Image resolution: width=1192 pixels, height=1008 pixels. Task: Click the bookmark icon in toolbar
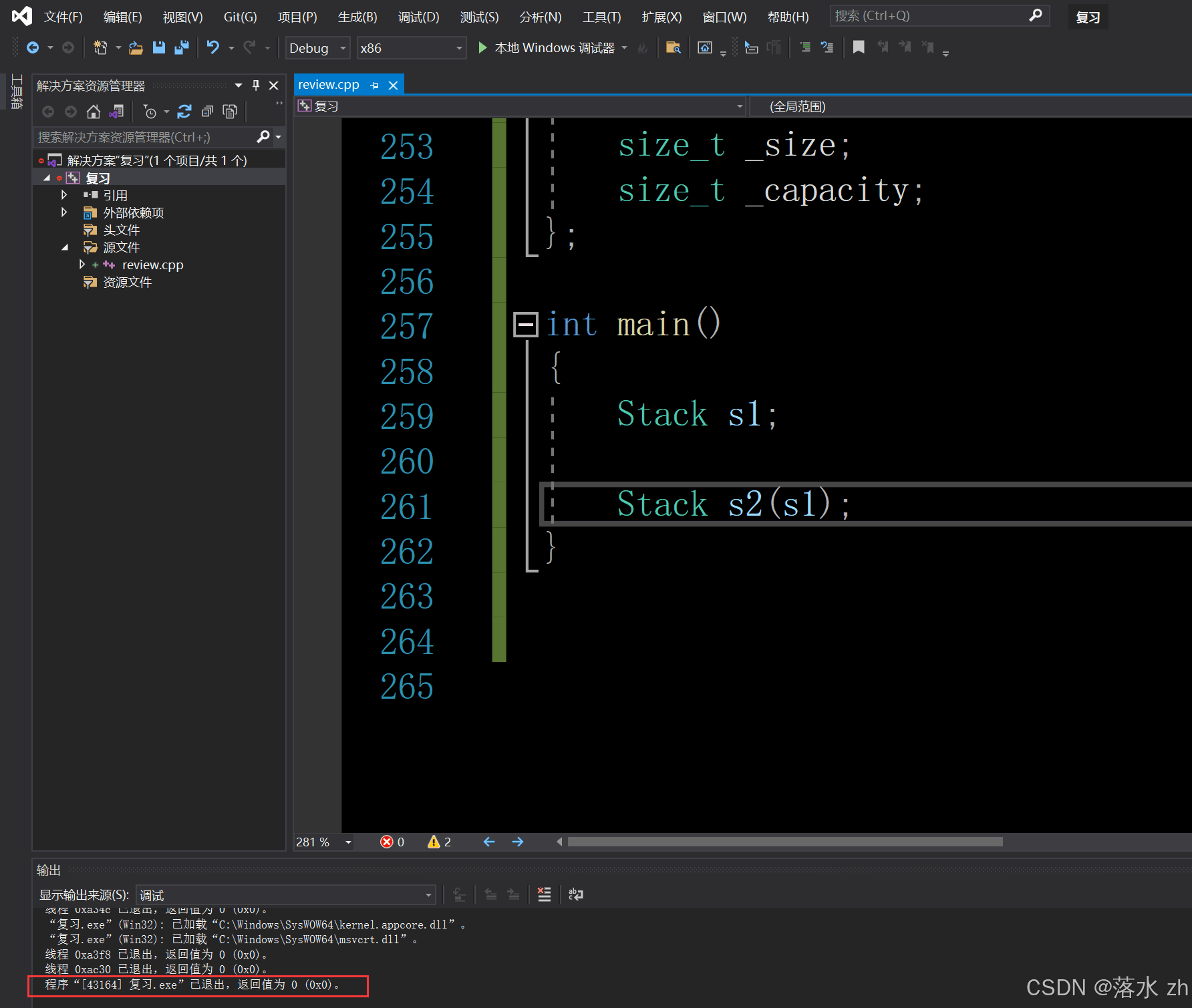point(859,47)
